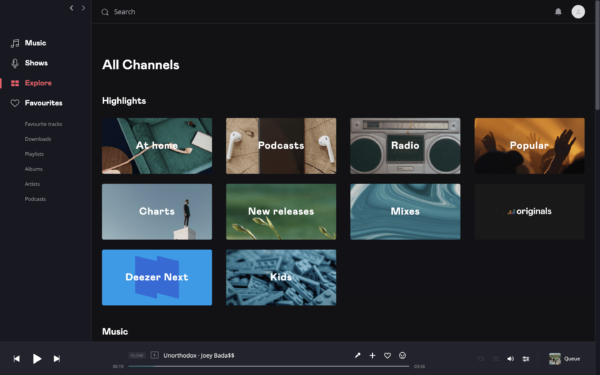Open the audio settings equalizer icon
This screenshot has height=375, width=600.
[x=526, y=359]
